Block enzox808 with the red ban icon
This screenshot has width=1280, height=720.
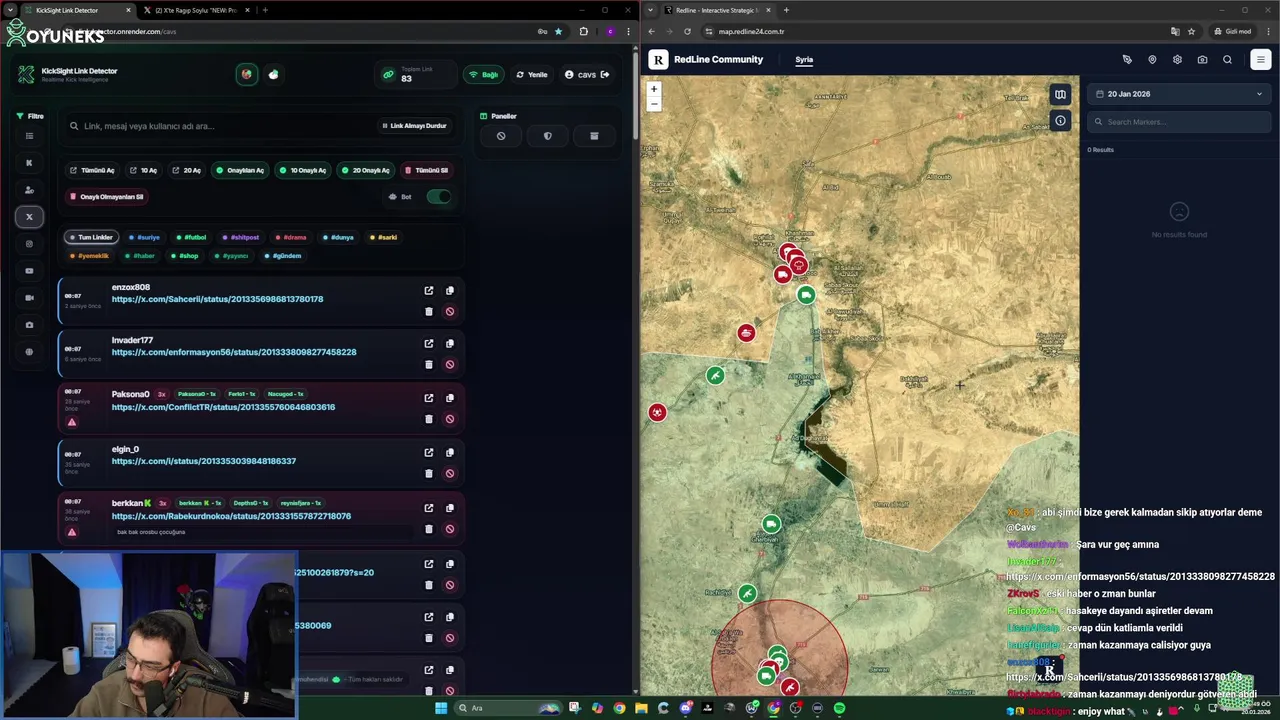point(450,311)
